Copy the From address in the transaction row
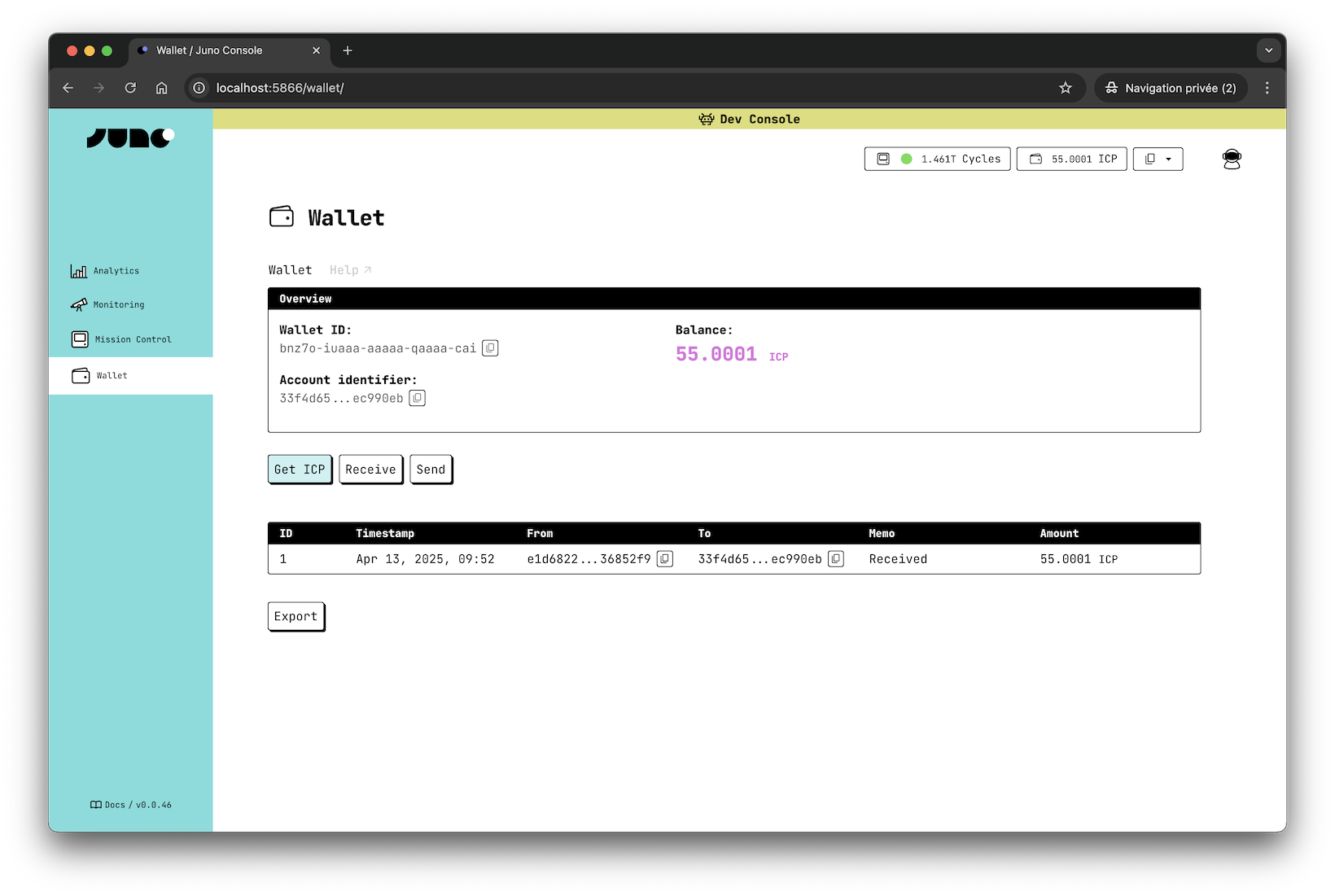Image resolution: width=1335 pixels, height=896 pixels. point(665,559)
